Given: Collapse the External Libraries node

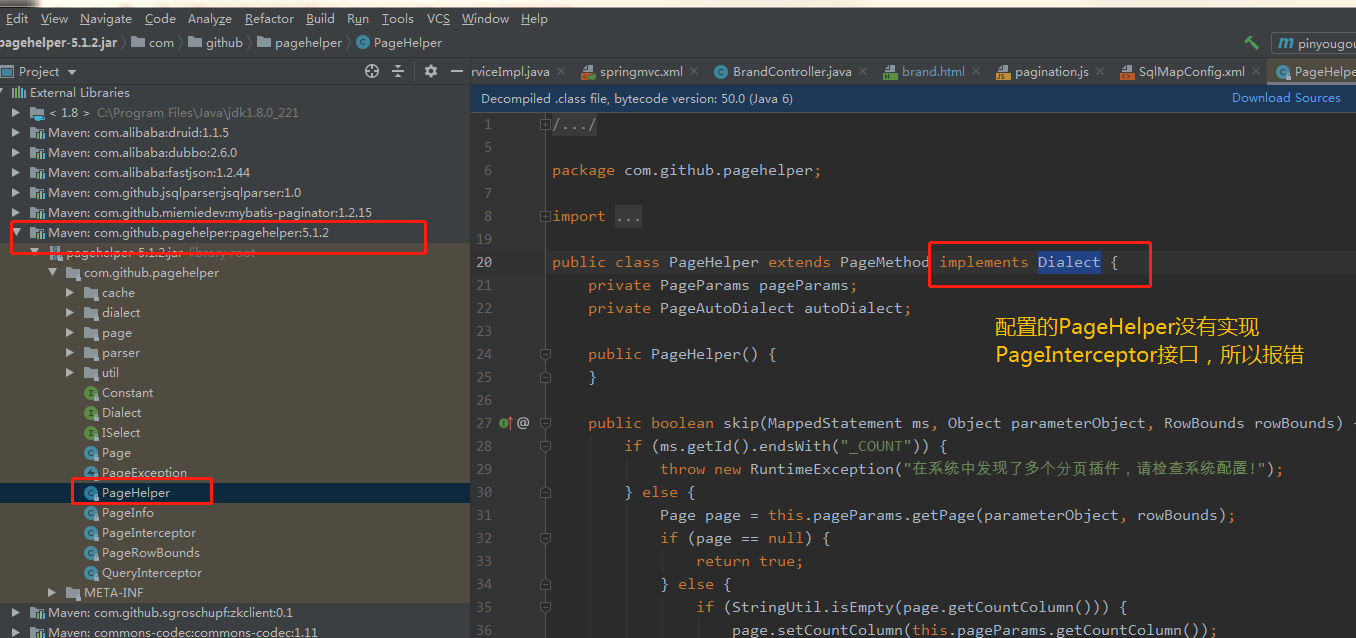Looking at the screenshot, I should pos(3,92).
